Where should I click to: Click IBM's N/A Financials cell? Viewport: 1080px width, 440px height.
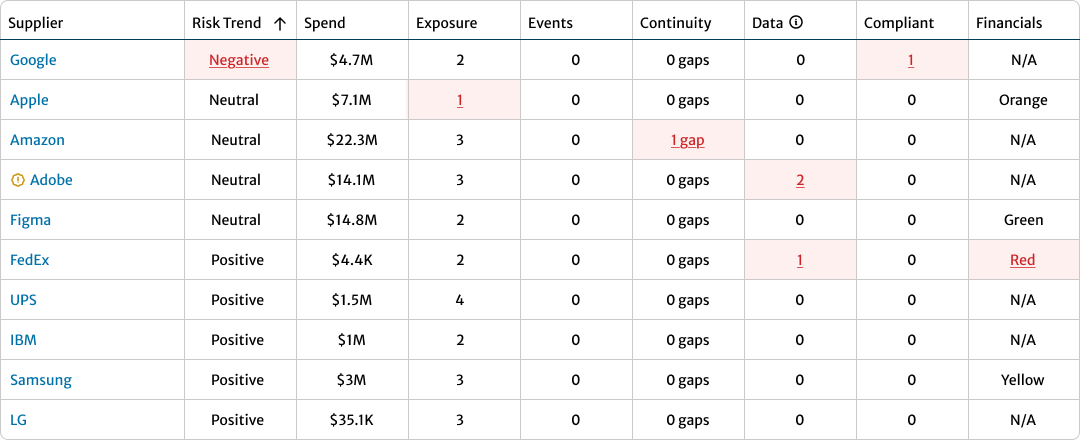[x=1023, y=339]
